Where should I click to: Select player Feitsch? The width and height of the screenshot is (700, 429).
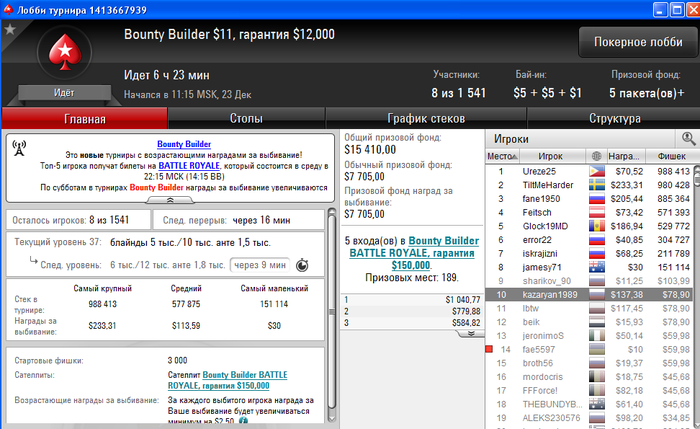[x=589, y=212]
